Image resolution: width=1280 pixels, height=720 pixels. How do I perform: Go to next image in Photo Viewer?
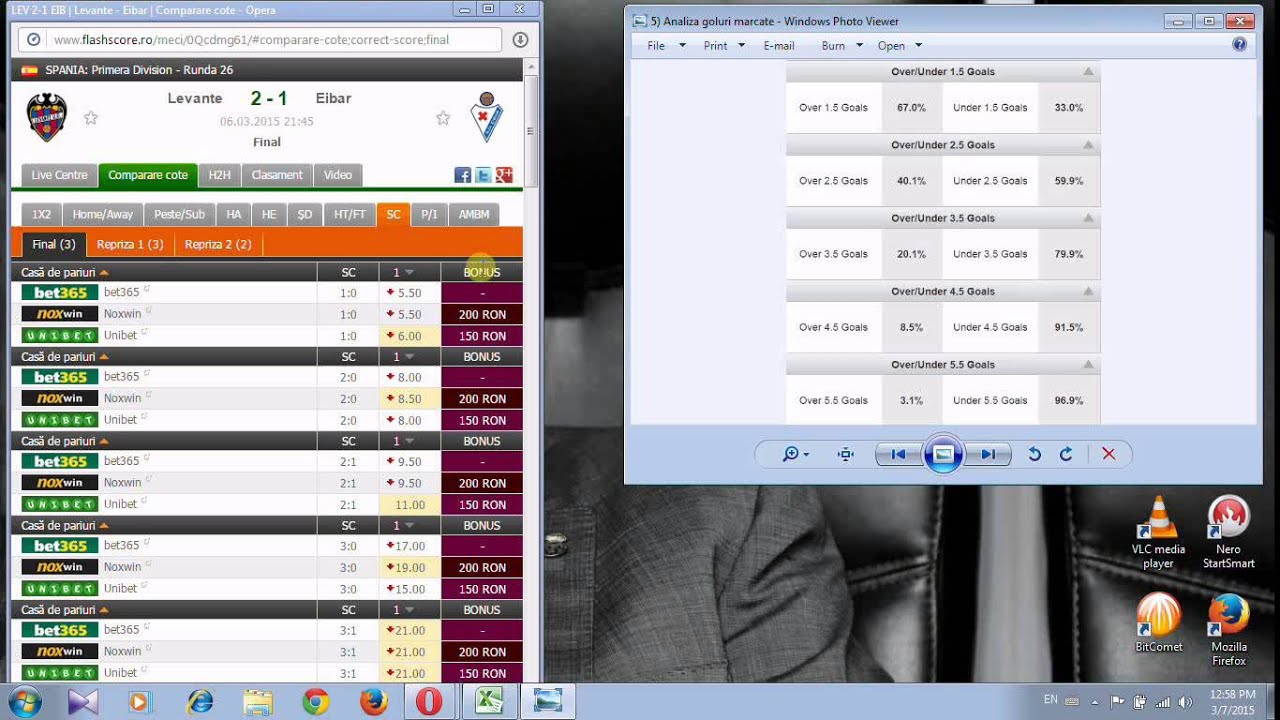coord(988,454)
